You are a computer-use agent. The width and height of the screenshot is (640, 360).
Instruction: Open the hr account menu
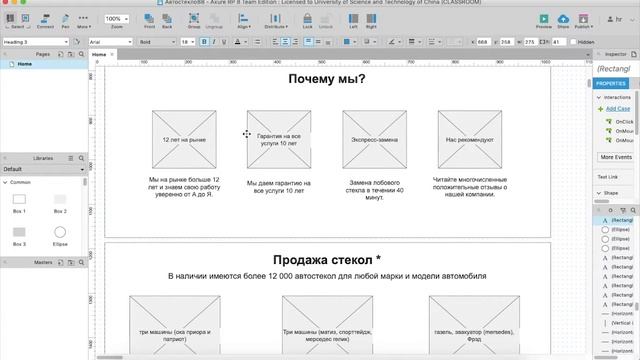(620, 19)
